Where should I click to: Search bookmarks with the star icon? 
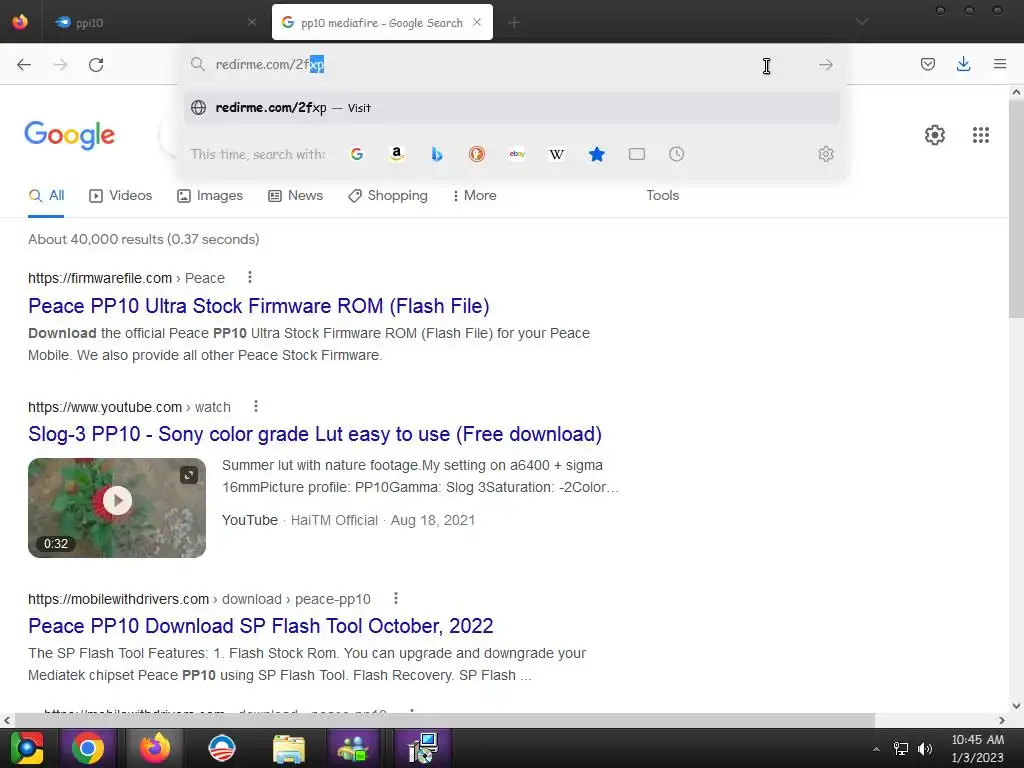click(x=596, y=154)
